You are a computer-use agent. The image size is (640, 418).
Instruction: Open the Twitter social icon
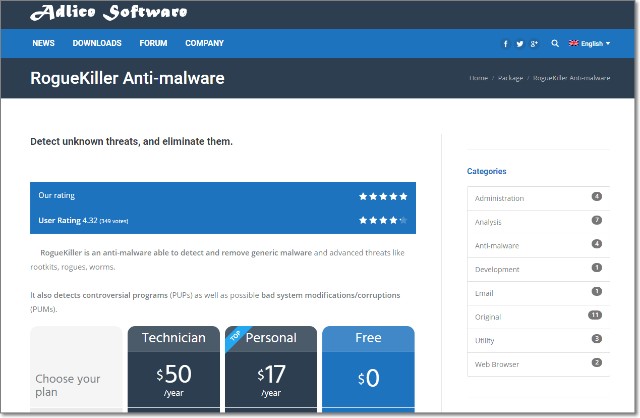coord(520,44)
